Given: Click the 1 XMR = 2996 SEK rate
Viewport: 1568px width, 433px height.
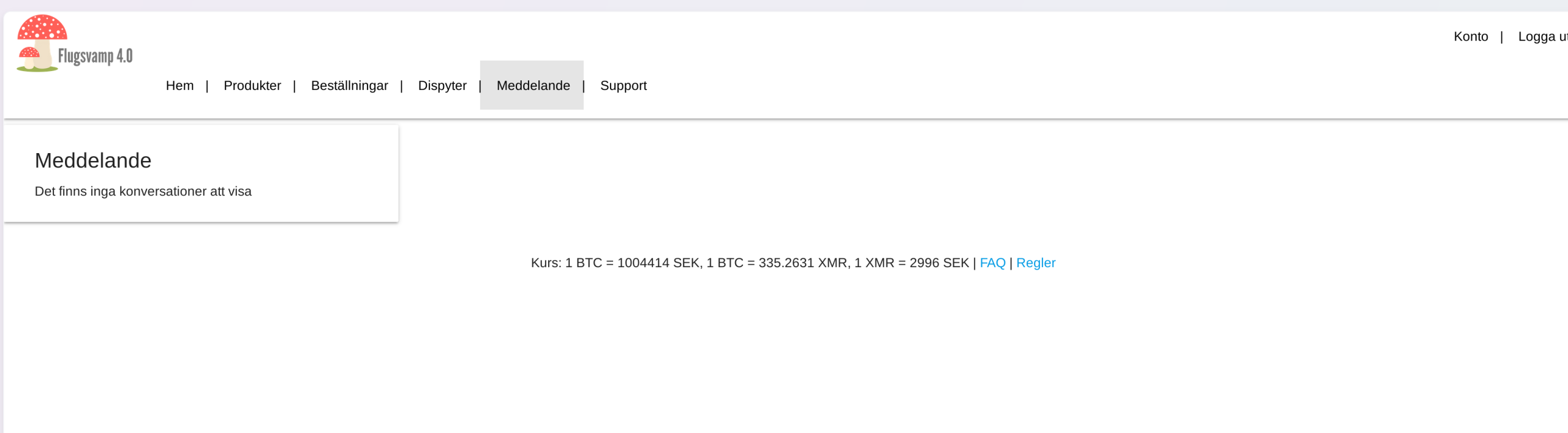Looking at the screenshot, I should coord(911,263).
